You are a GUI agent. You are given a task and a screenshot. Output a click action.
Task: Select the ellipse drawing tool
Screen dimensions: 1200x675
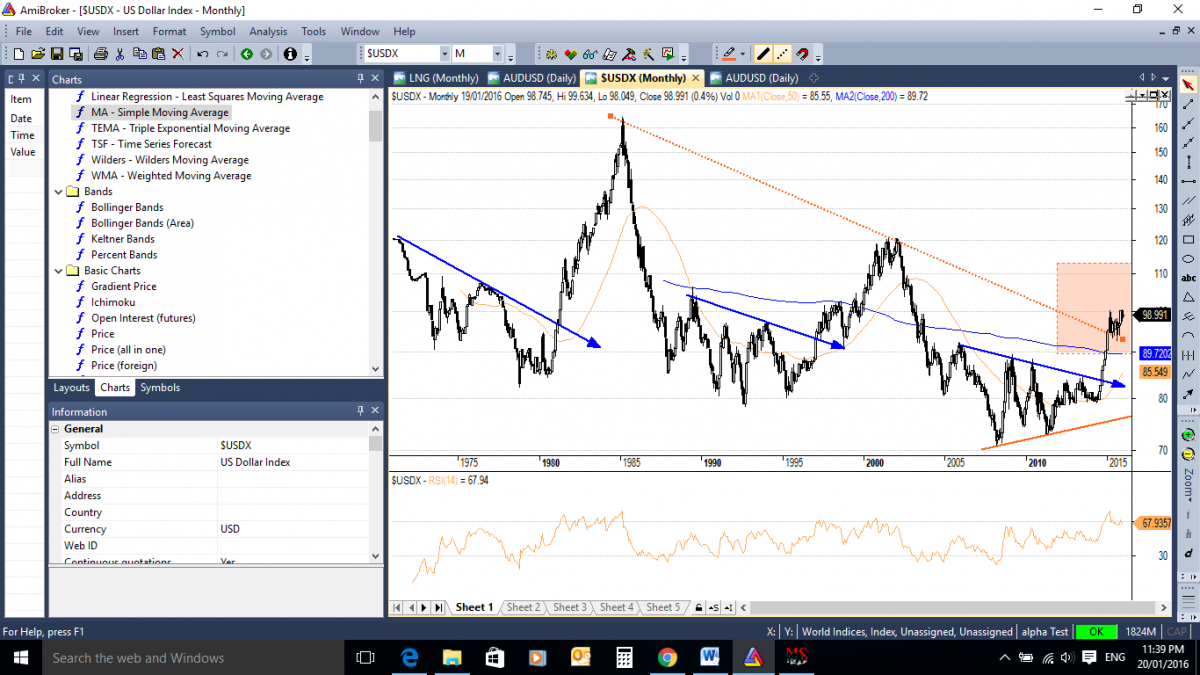[x=1188, y=259]
